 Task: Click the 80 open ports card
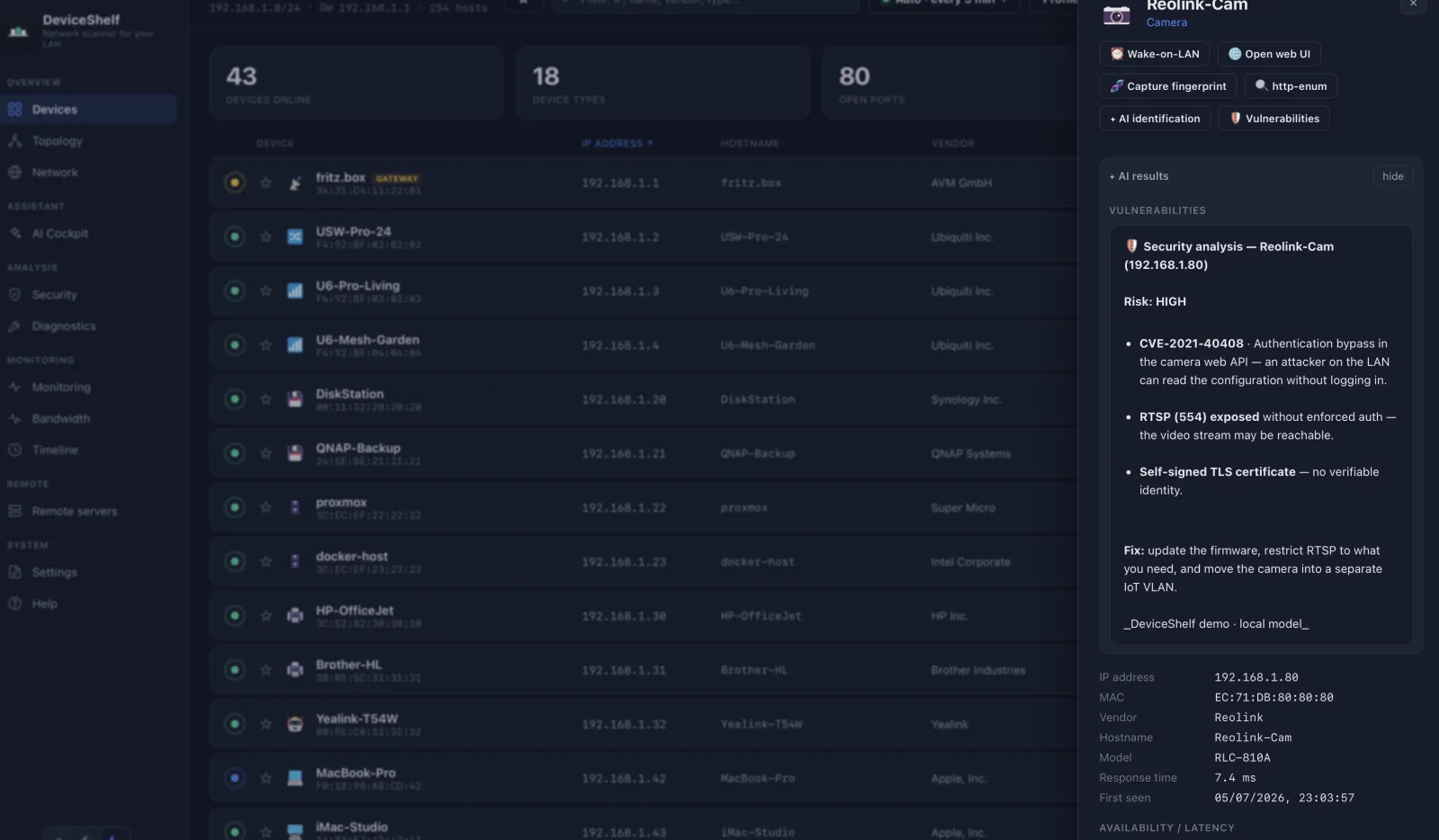(950, 84)
